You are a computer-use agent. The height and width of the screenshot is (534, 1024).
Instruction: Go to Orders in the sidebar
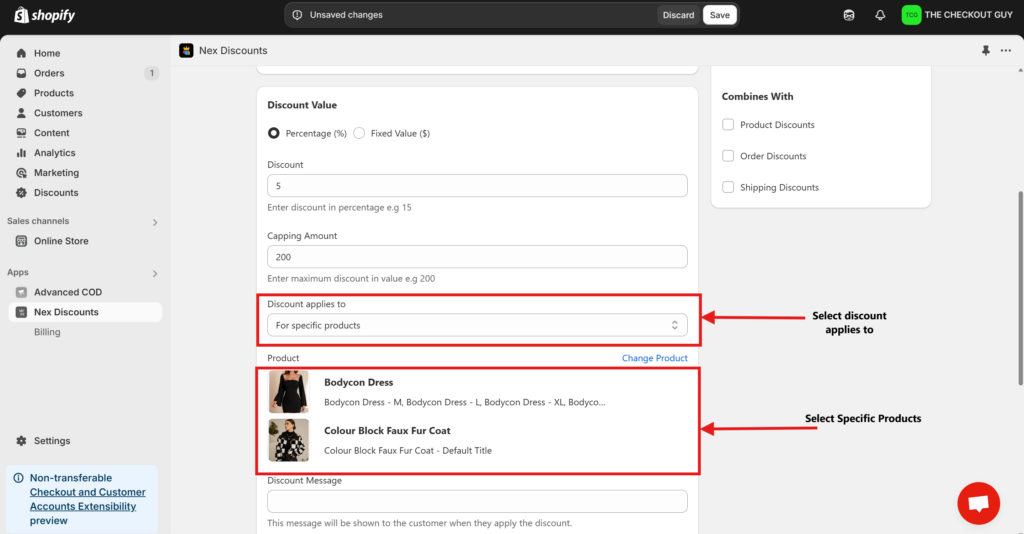tap(49, 73)
